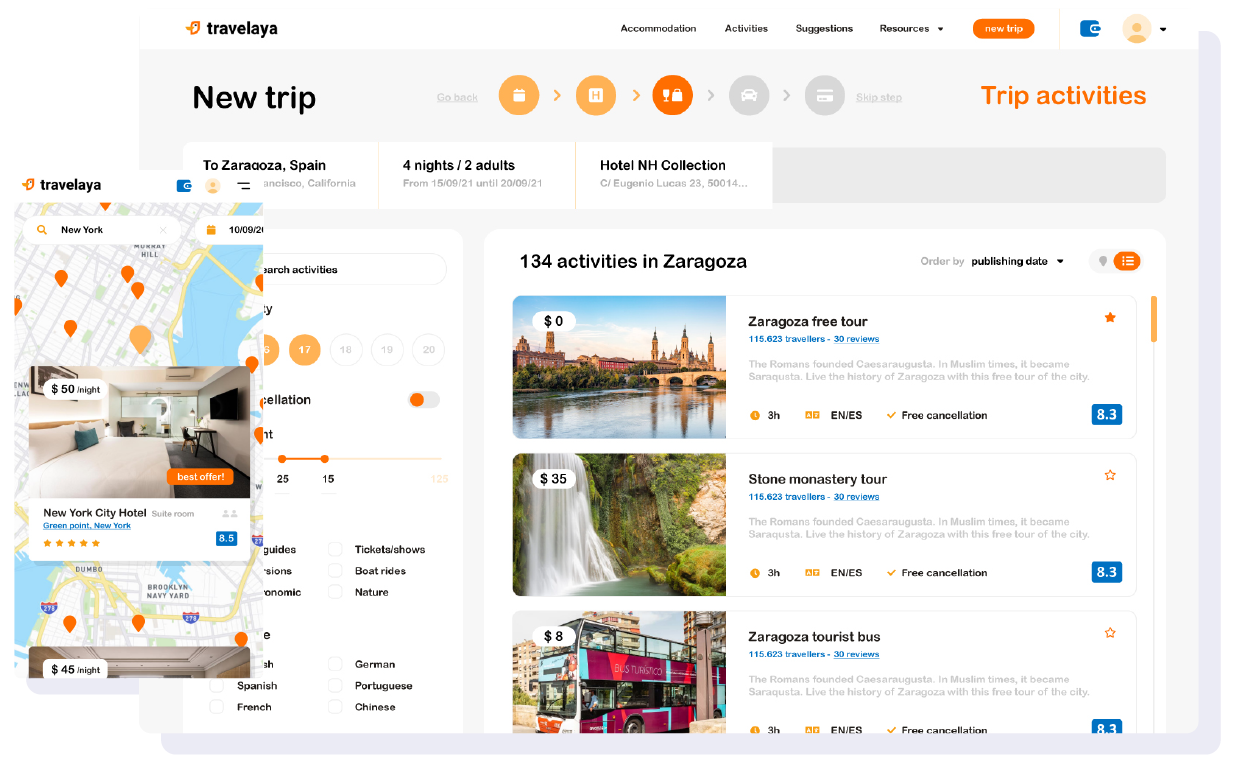Click the activities step shopping icon
The image size is (1234, 764).
(673, 96)
